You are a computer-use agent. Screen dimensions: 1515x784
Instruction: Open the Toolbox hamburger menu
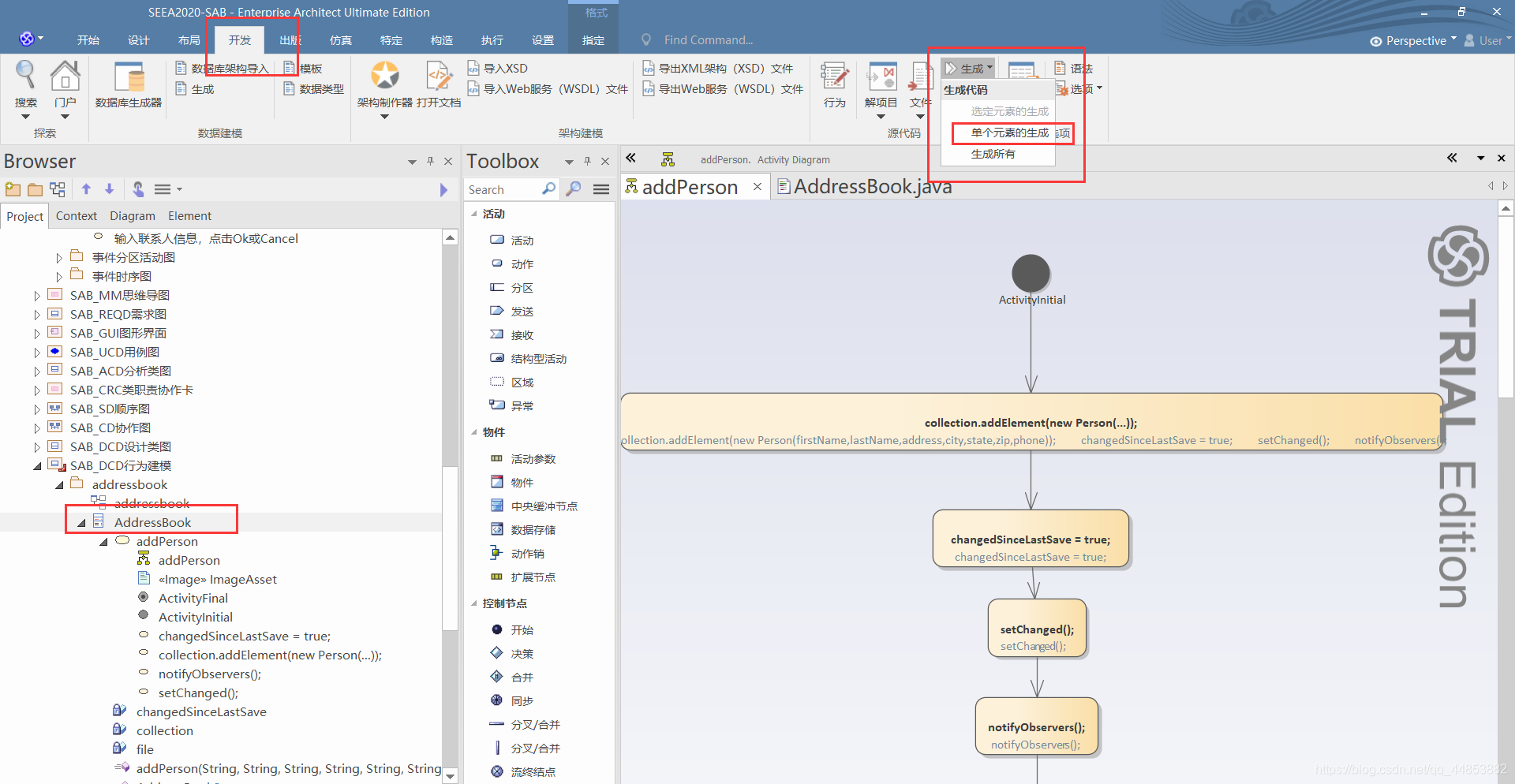601,189
